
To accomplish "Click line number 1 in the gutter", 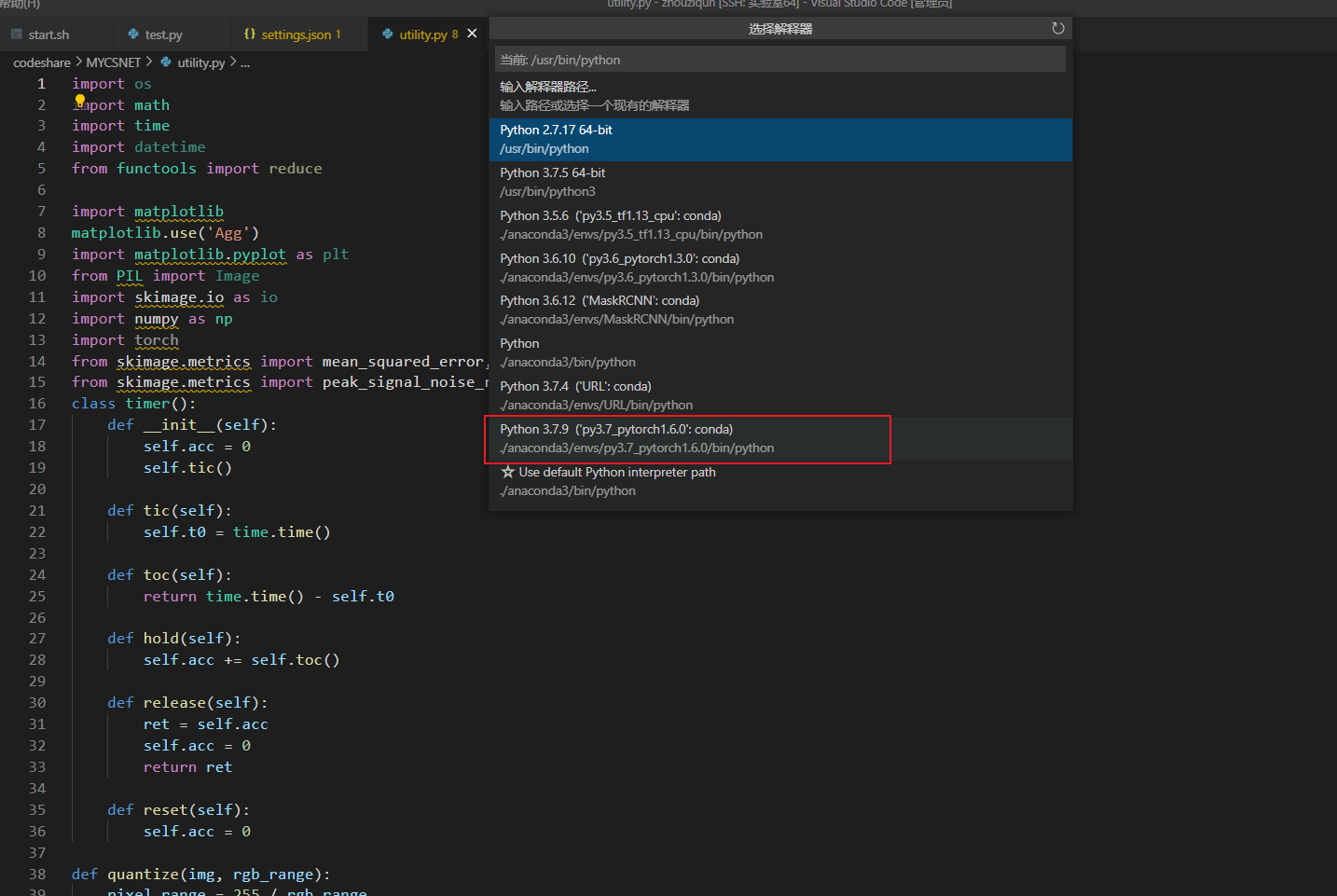I will click(41, 84).
